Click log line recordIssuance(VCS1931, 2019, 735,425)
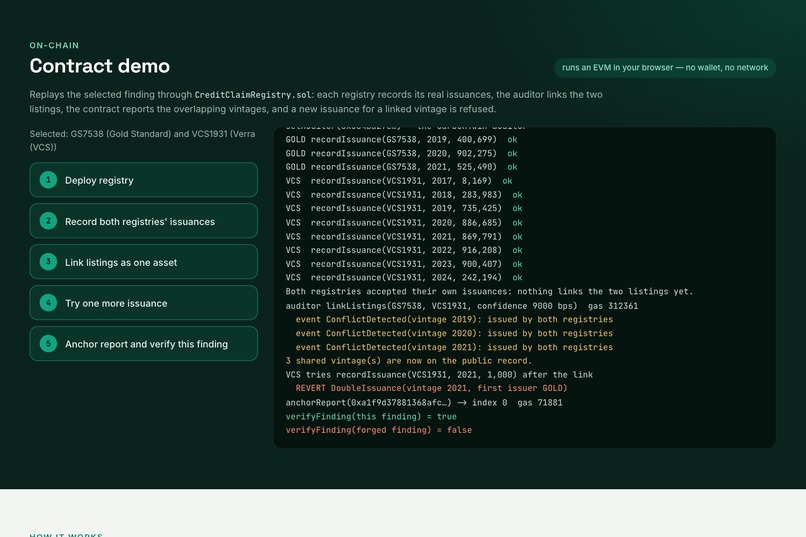The height and width of the screenshot is (537, 806). click(x=404, y=208)
